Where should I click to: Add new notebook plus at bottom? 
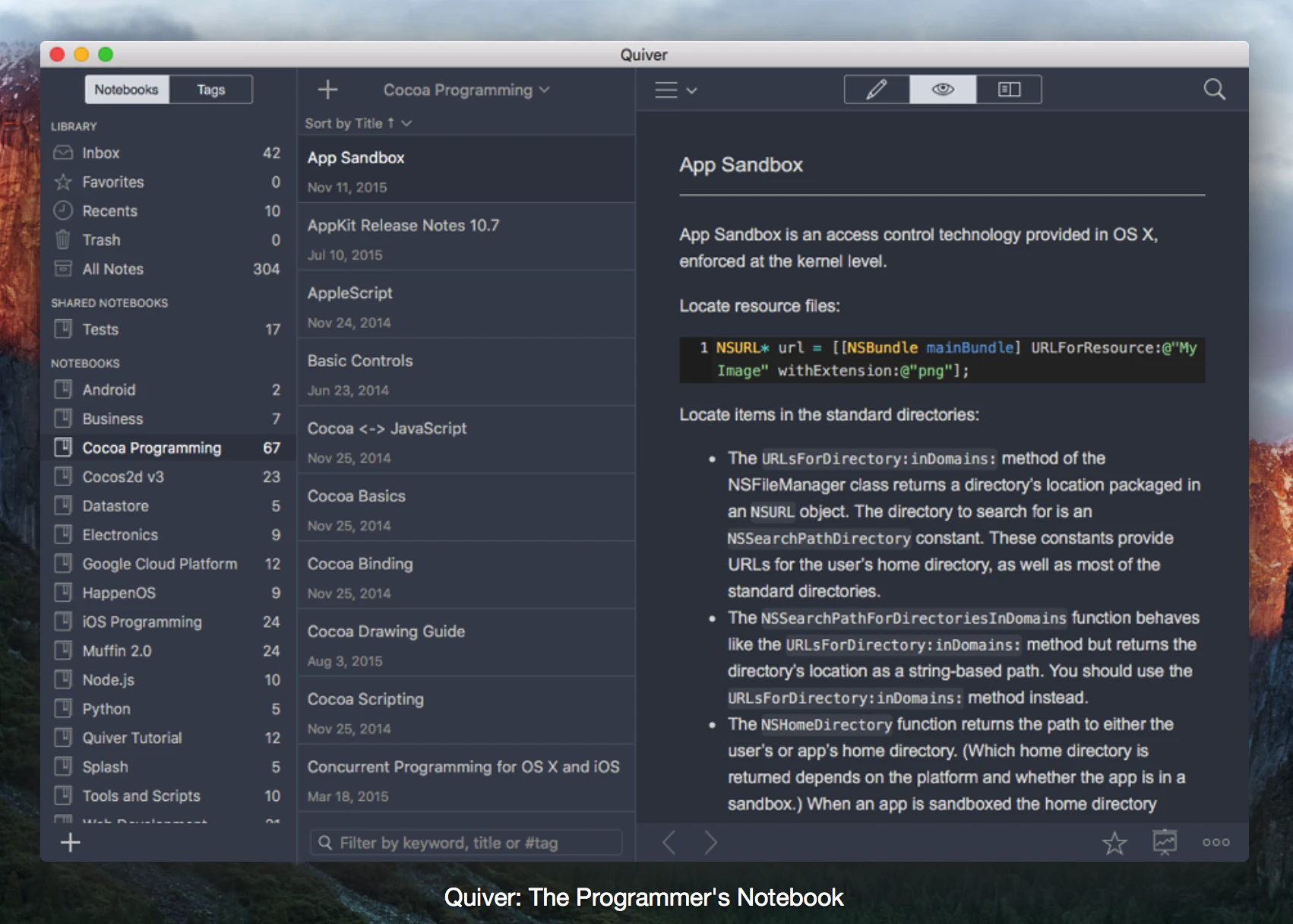tap(70, 842)
